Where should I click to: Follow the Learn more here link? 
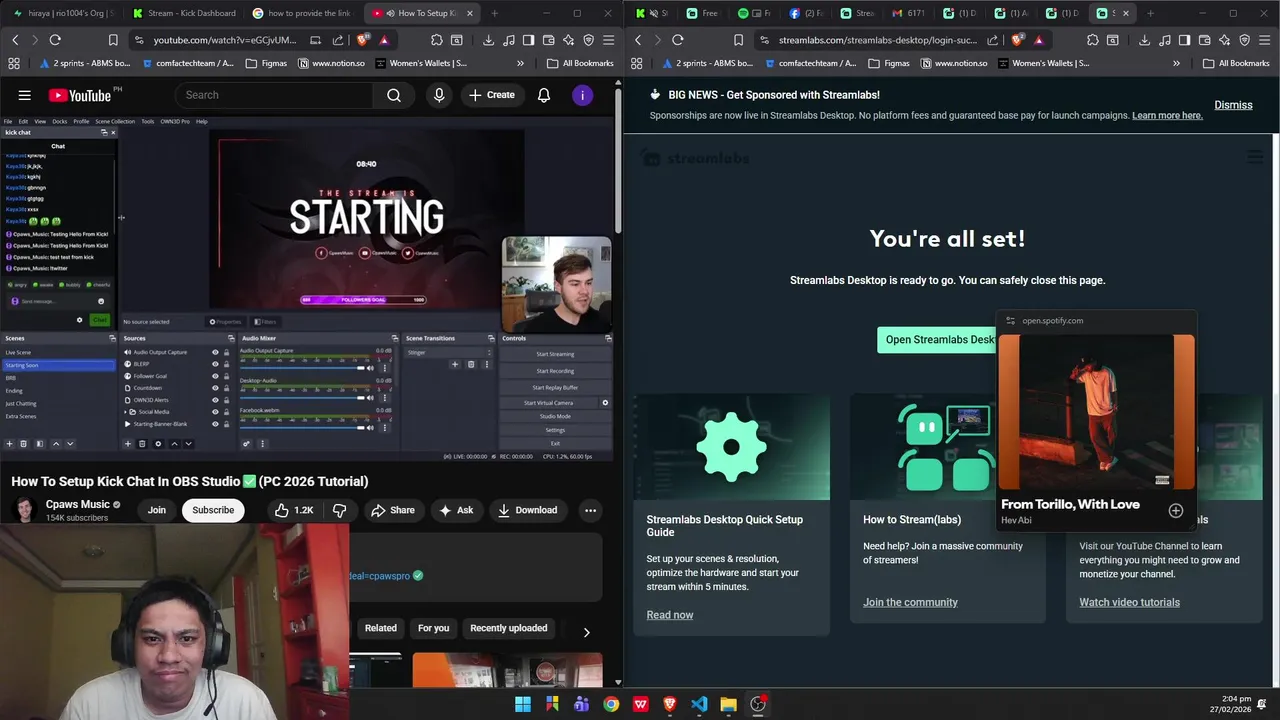click(1167, 115)
